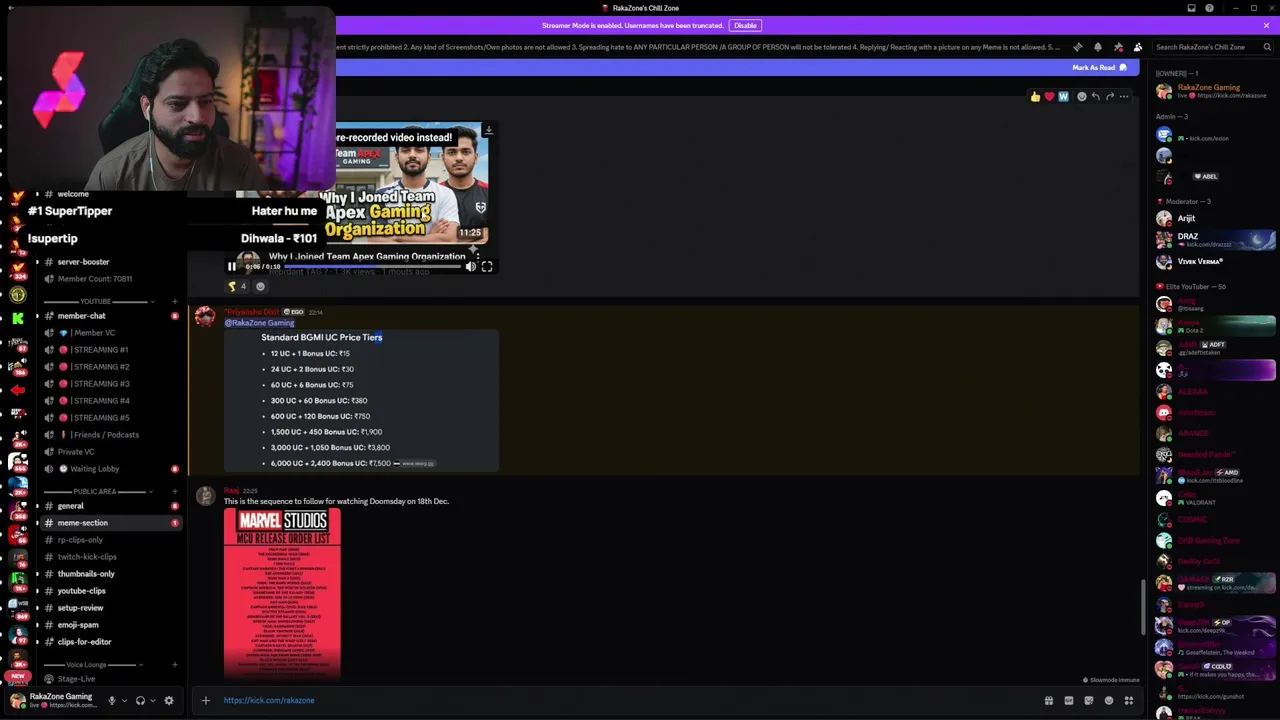
Task: Send a gift via gift icon
Action: pyautogui.click(x=1049, y=701)
